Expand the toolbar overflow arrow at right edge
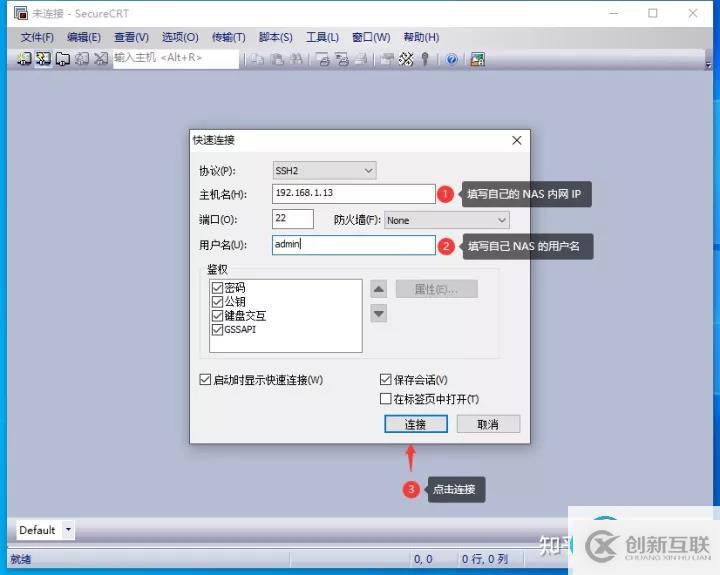Screen dimensions: 720x575 [x=708, y=66]
